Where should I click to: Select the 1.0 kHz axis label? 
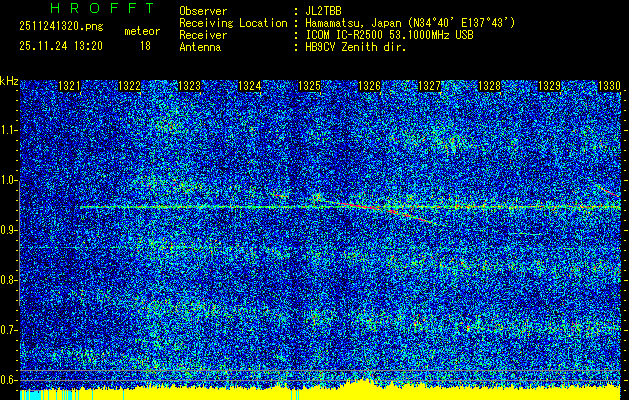[x=9, y=180]
